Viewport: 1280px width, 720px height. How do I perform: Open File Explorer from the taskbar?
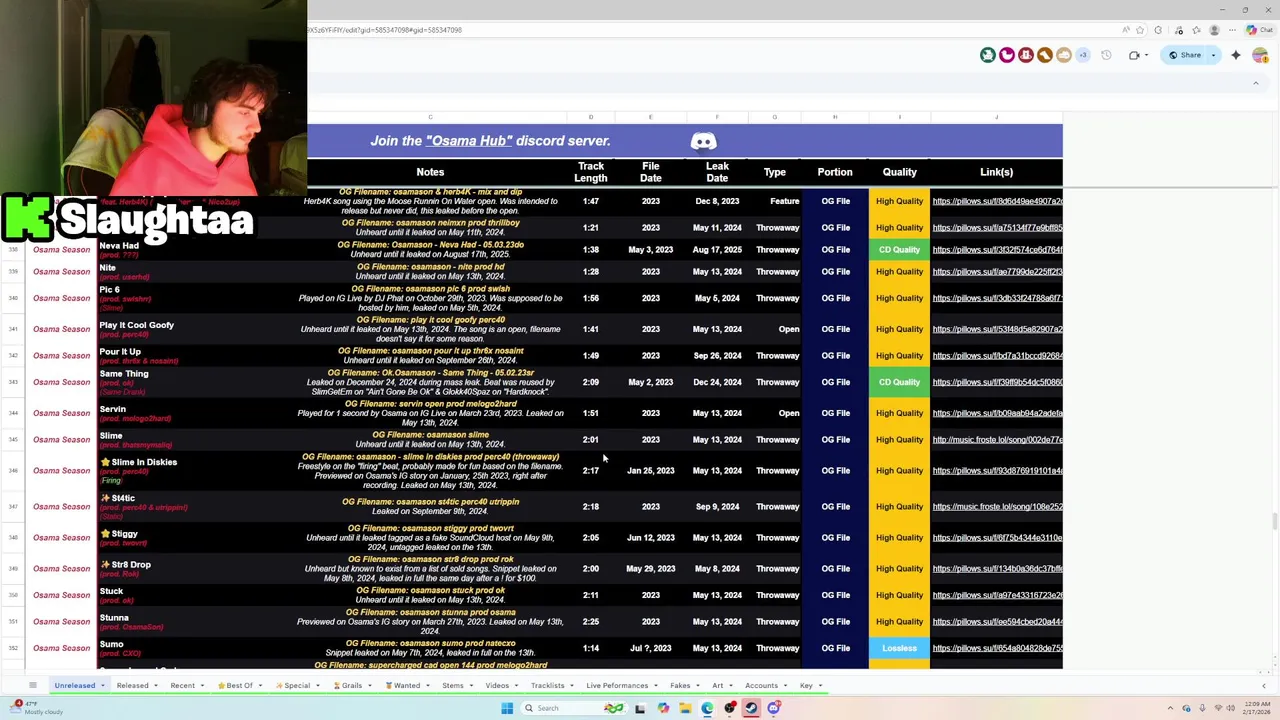pos(685,708)
